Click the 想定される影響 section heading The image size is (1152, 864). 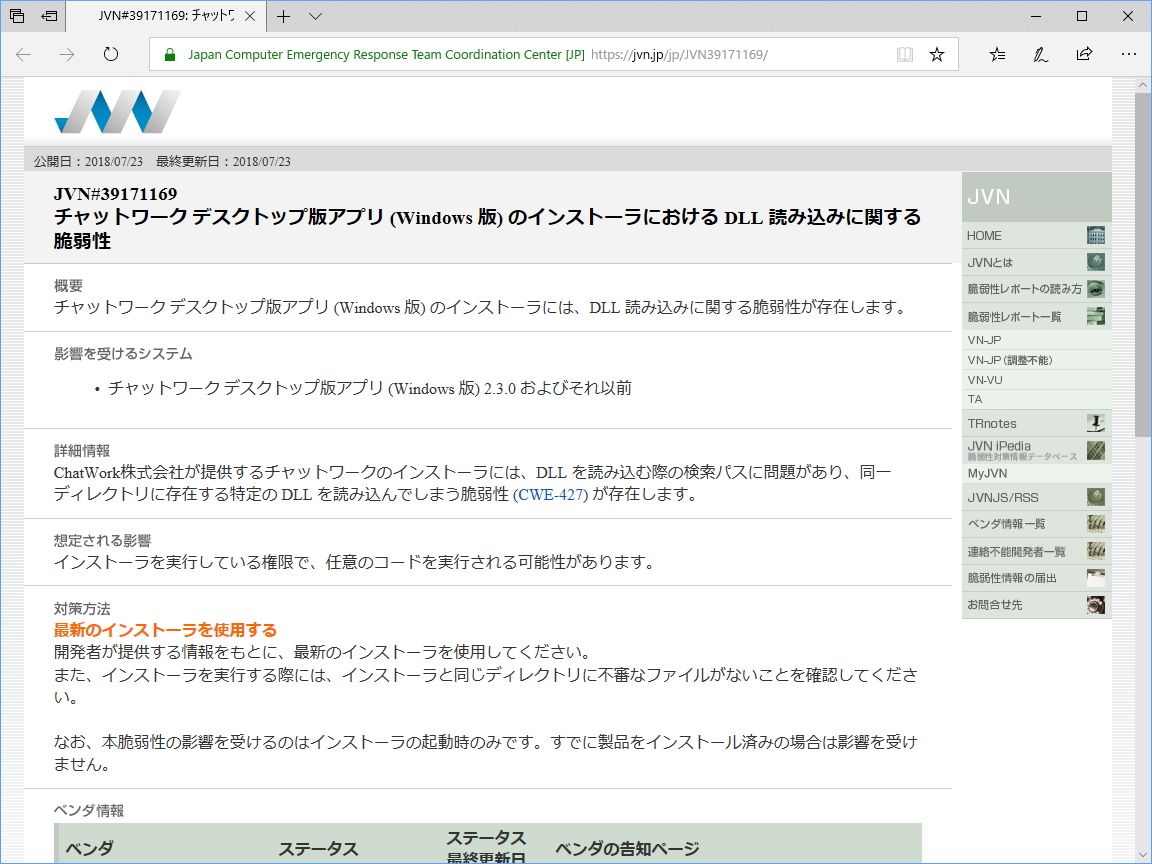[102, 541]
